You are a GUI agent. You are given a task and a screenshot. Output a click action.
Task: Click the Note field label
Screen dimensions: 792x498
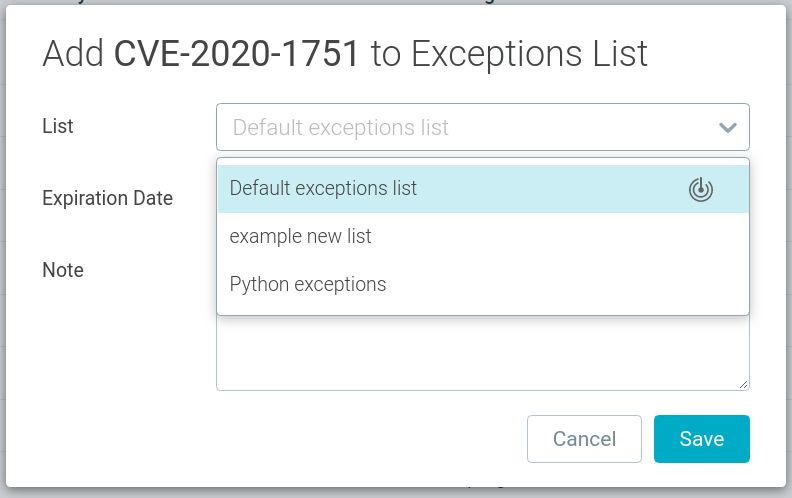(x=63, y=270)
